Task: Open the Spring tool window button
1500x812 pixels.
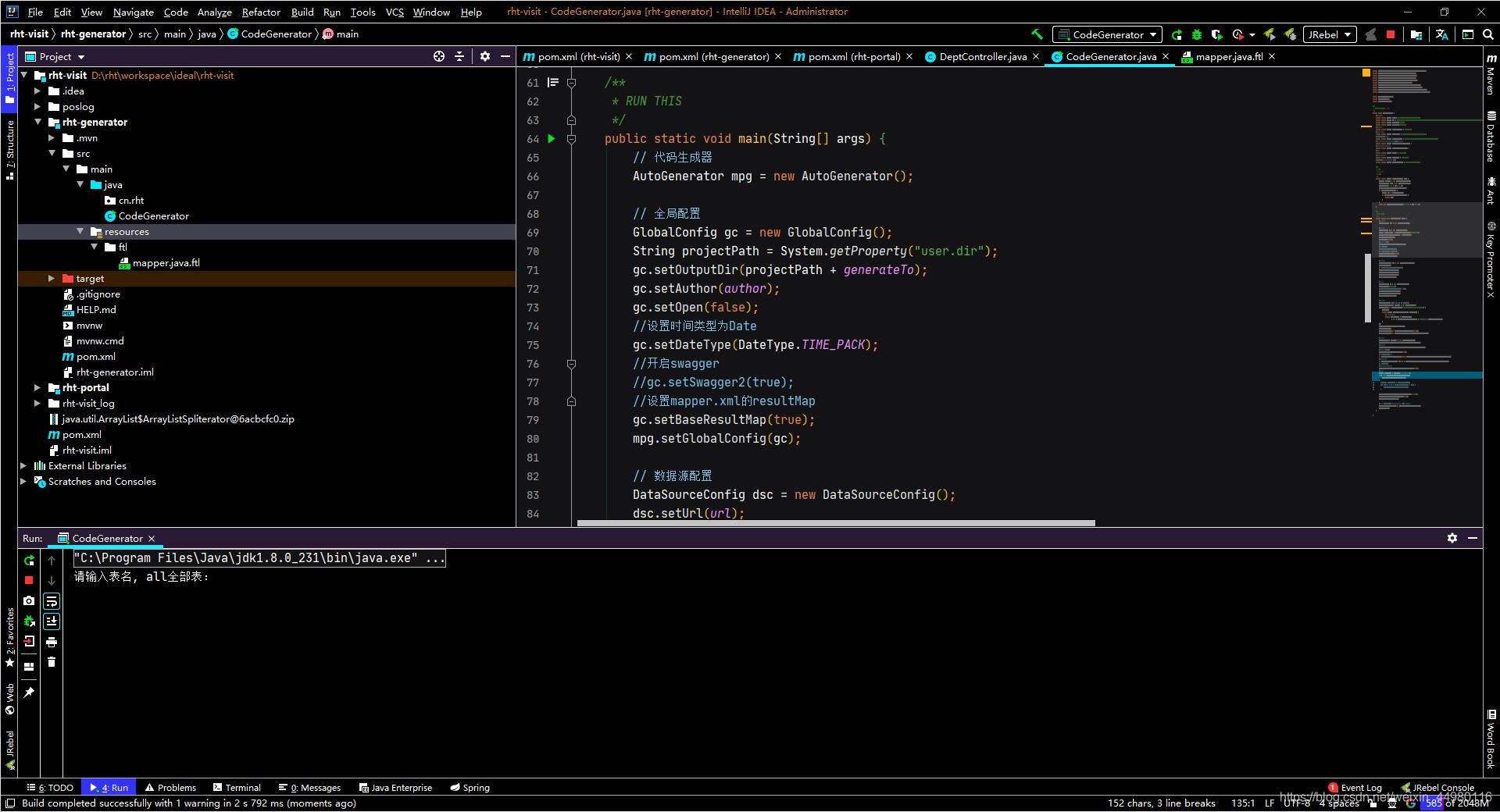Action: (x=470, y=788)
